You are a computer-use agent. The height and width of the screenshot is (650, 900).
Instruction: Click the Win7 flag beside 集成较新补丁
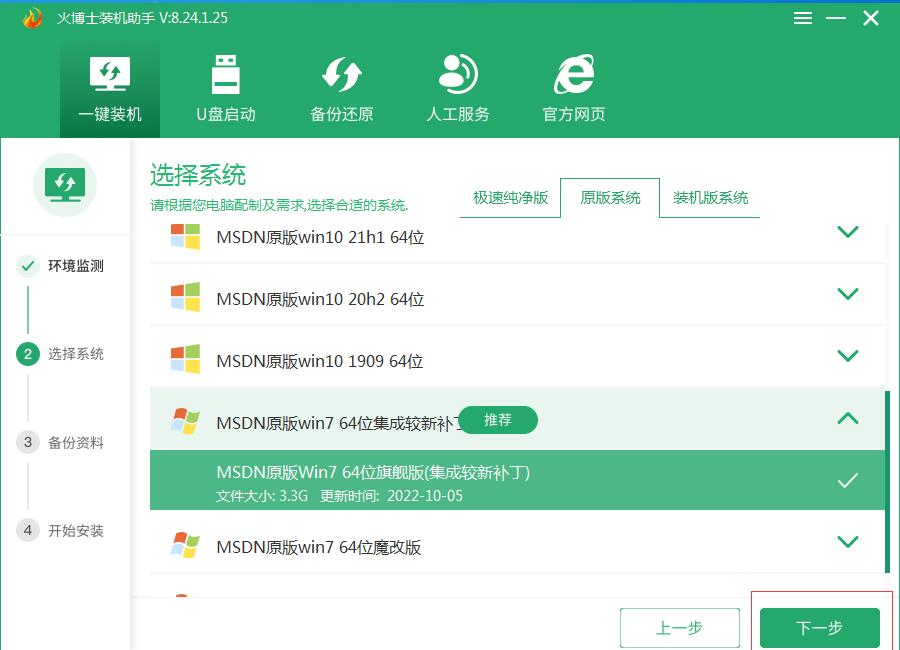(185, 421)
